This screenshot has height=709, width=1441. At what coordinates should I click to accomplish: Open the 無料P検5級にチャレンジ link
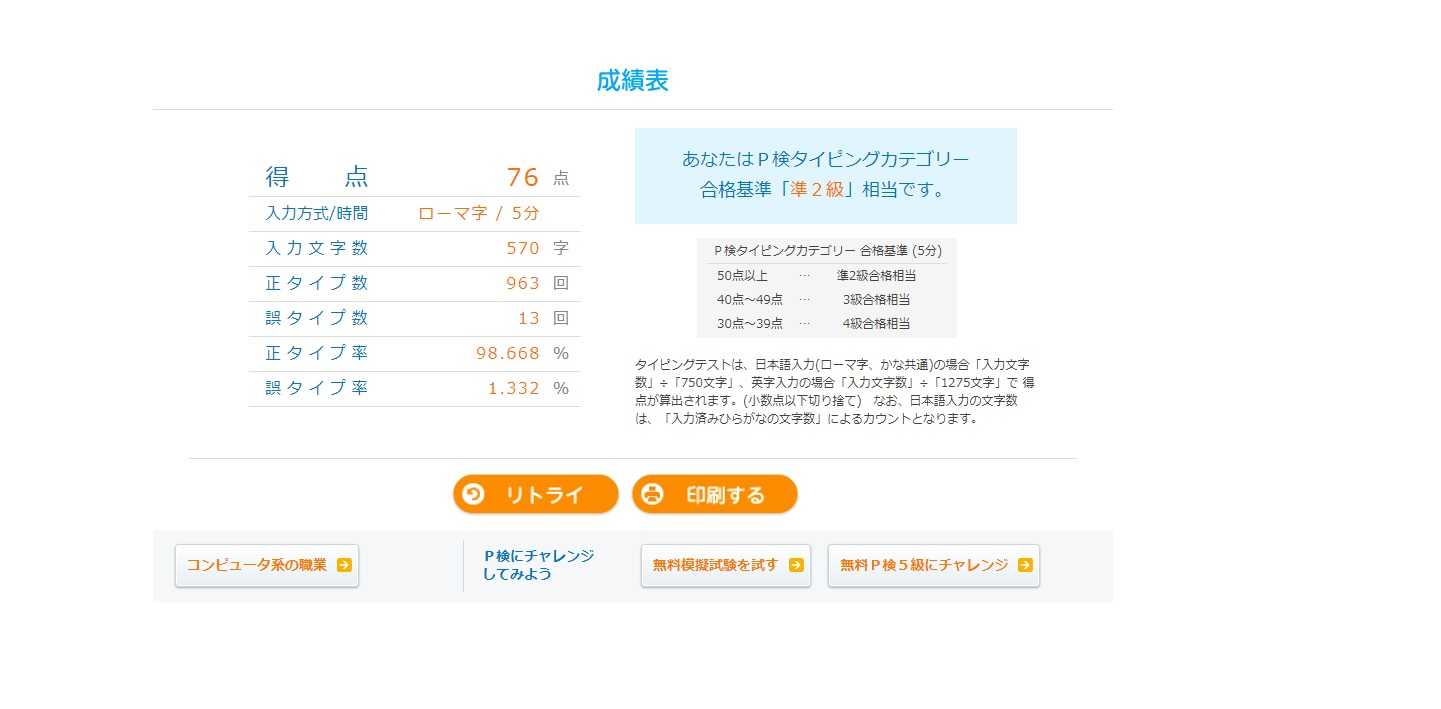click(934, 565)
